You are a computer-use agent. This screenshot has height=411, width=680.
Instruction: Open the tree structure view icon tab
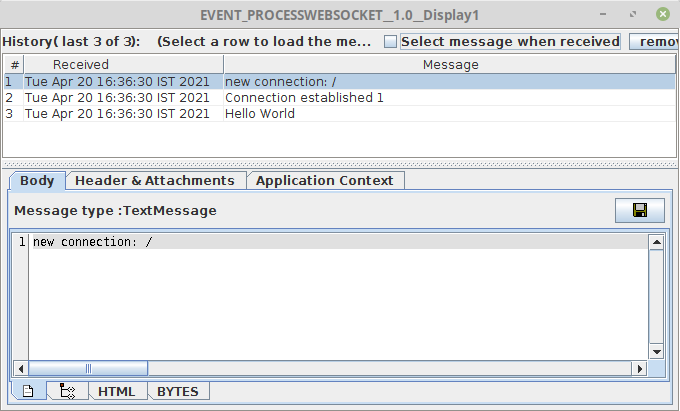(x=68, y=391)
